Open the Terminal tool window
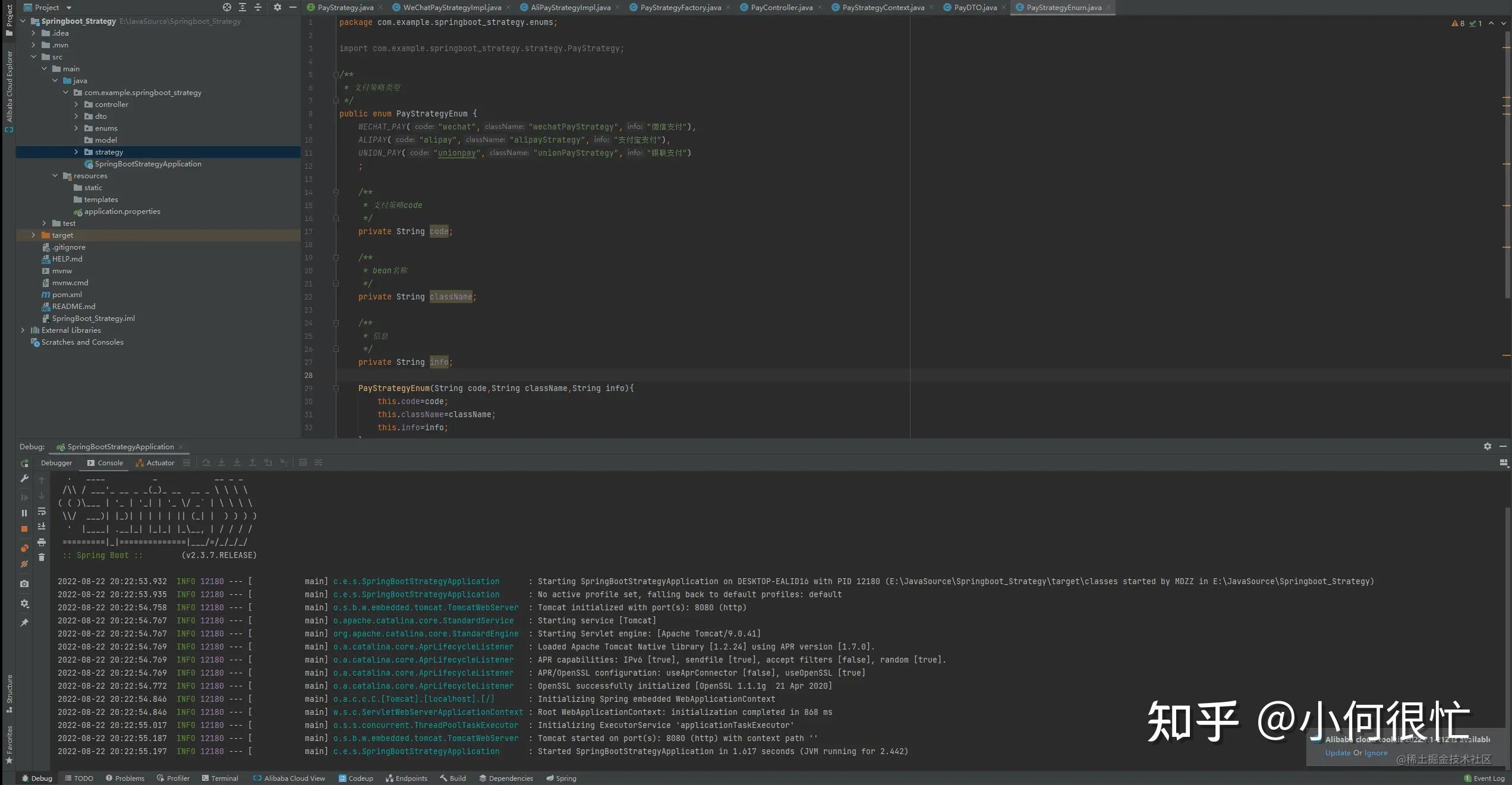 point(220,778)
